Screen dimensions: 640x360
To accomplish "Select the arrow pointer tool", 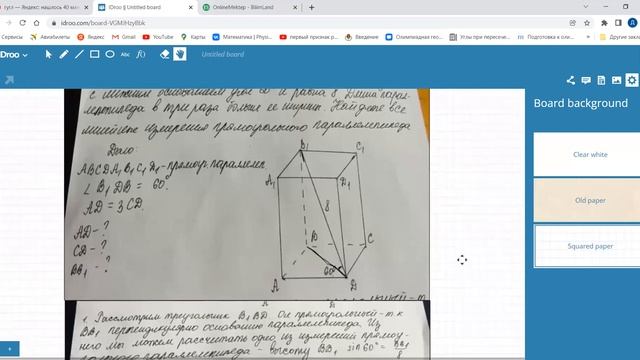I will 48,54.
